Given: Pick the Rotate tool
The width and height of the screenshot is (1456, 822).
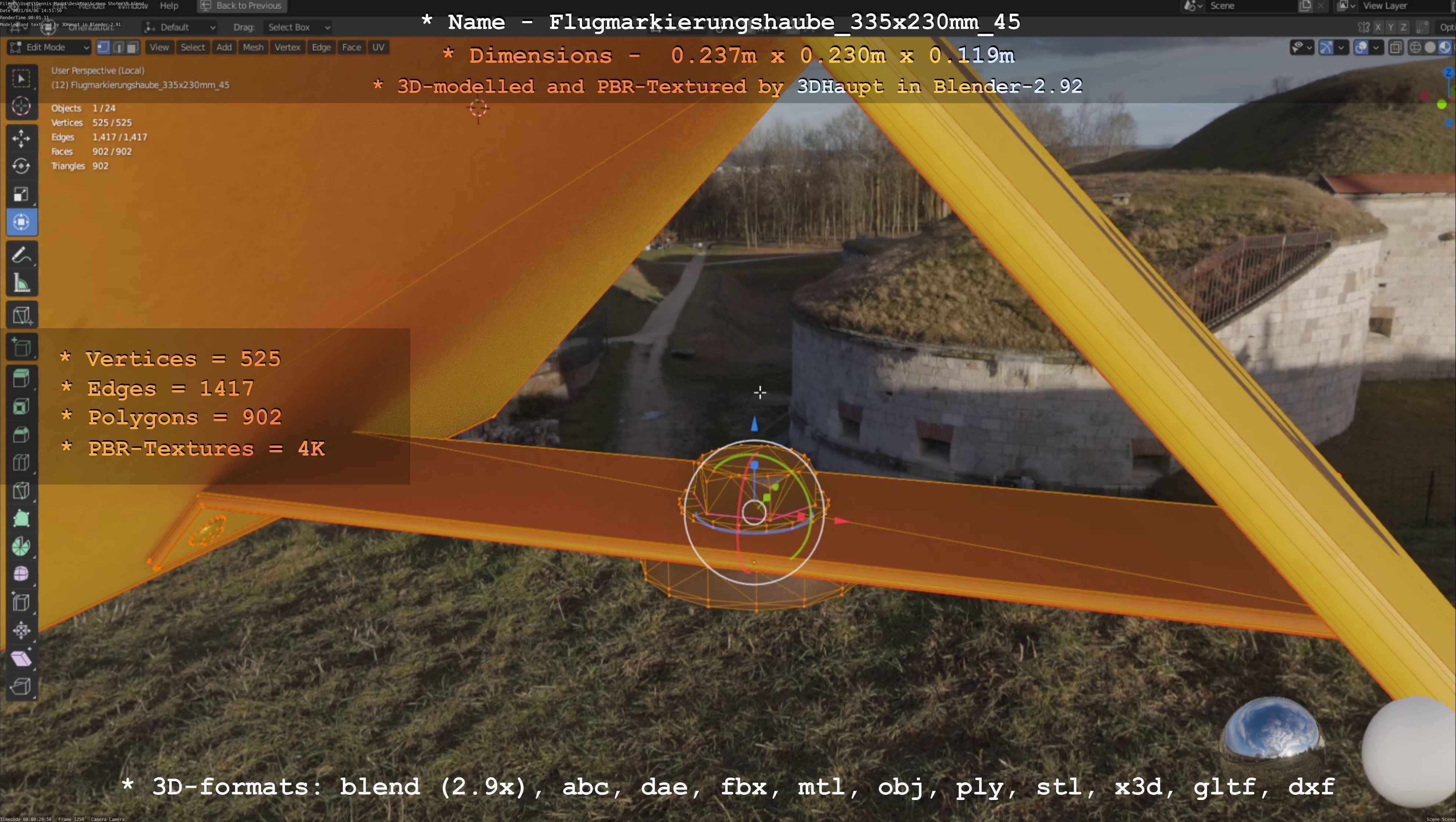Looking at the screenshot, I should pos(21,166).
